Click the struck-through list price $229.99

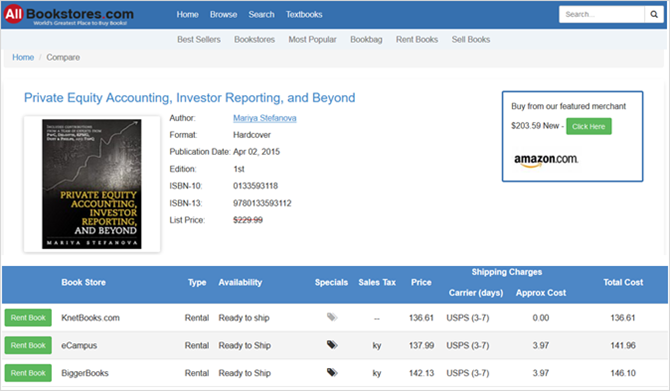[248, 220]
